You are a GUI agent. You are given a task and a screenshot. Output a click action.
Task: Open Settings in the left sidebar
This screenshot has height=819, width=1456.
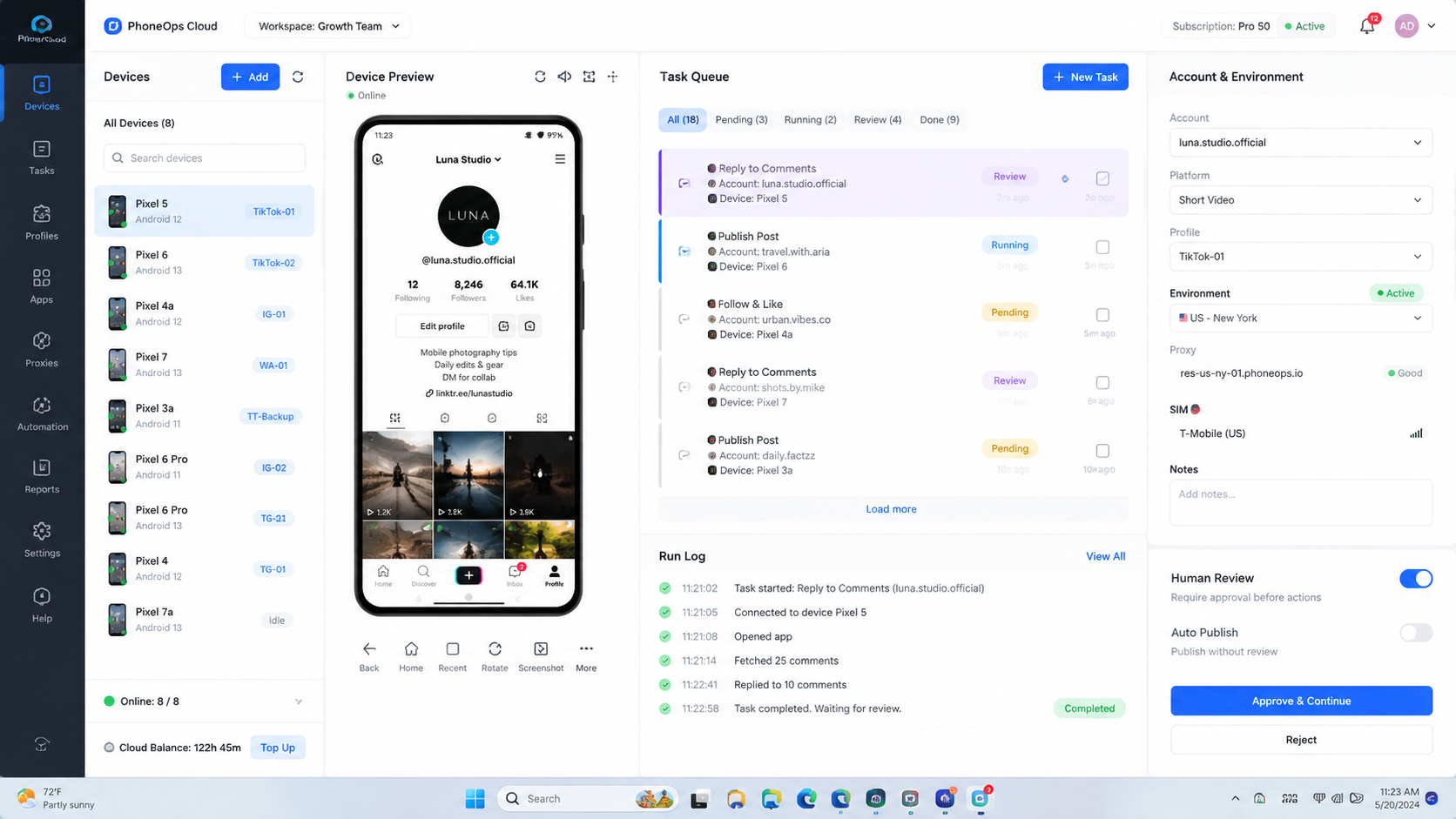[x=42, y=540]
